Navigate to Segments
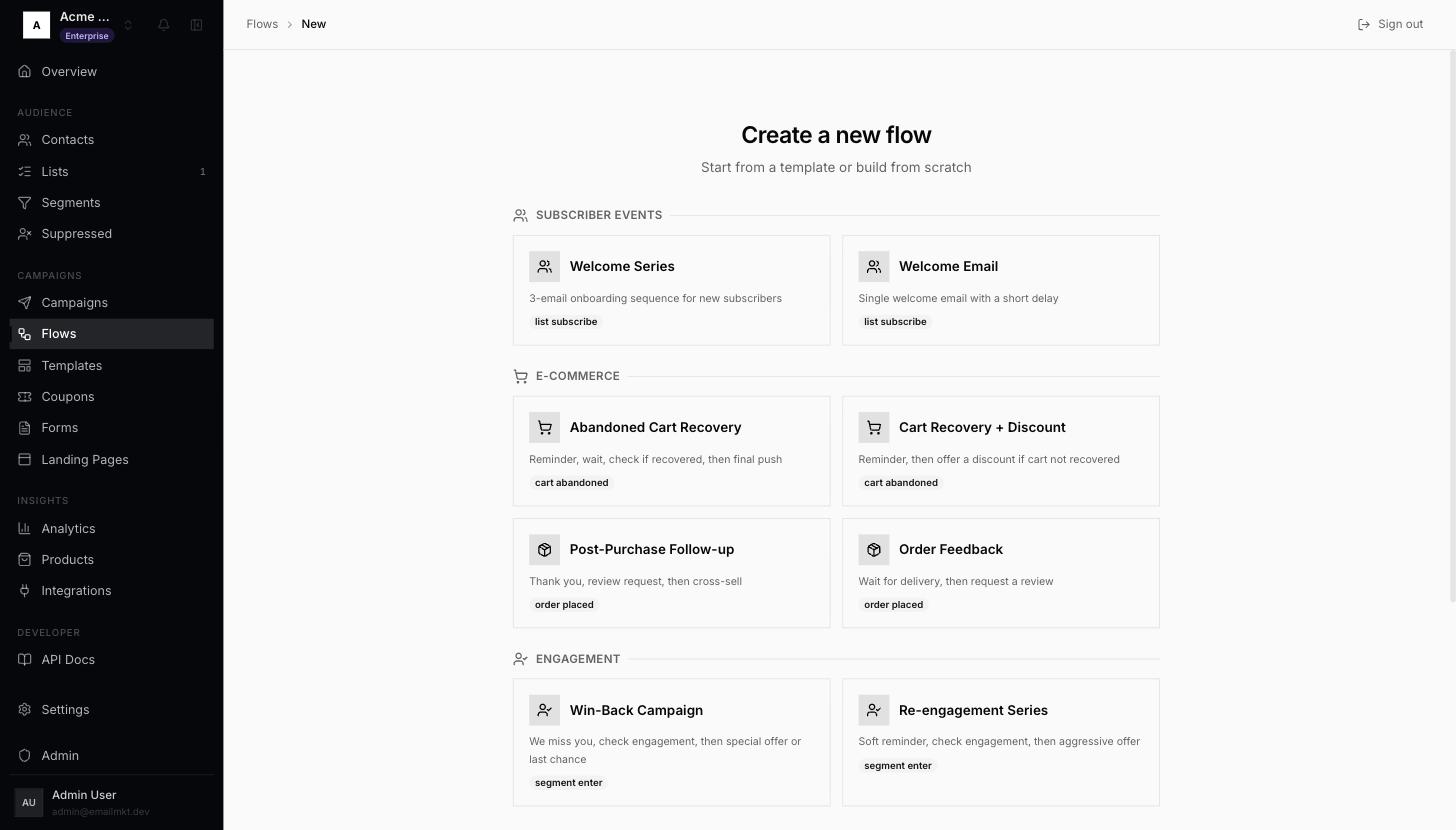The image size is (1456, 830). [112, 203]
